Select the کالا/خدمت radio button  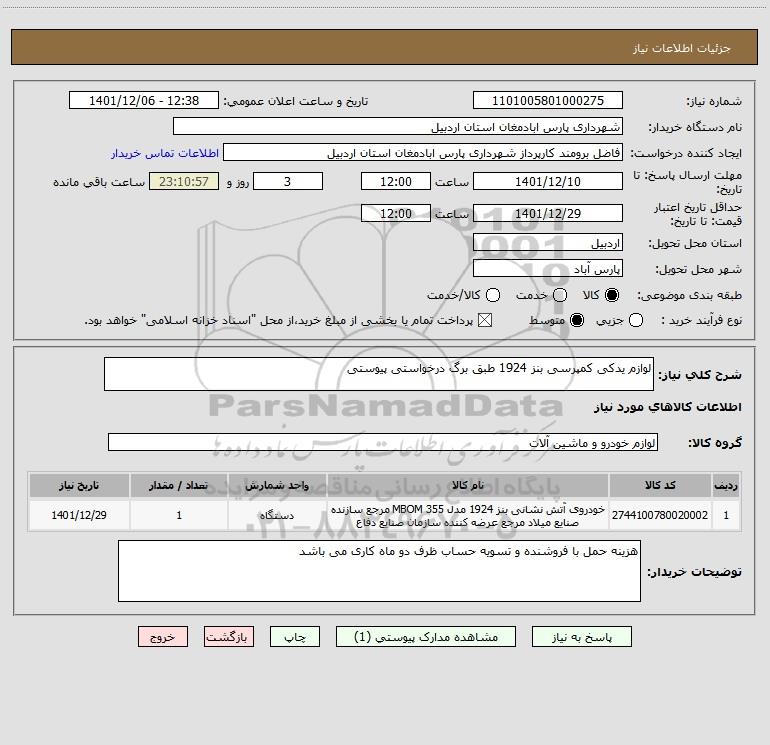[493, 295]
